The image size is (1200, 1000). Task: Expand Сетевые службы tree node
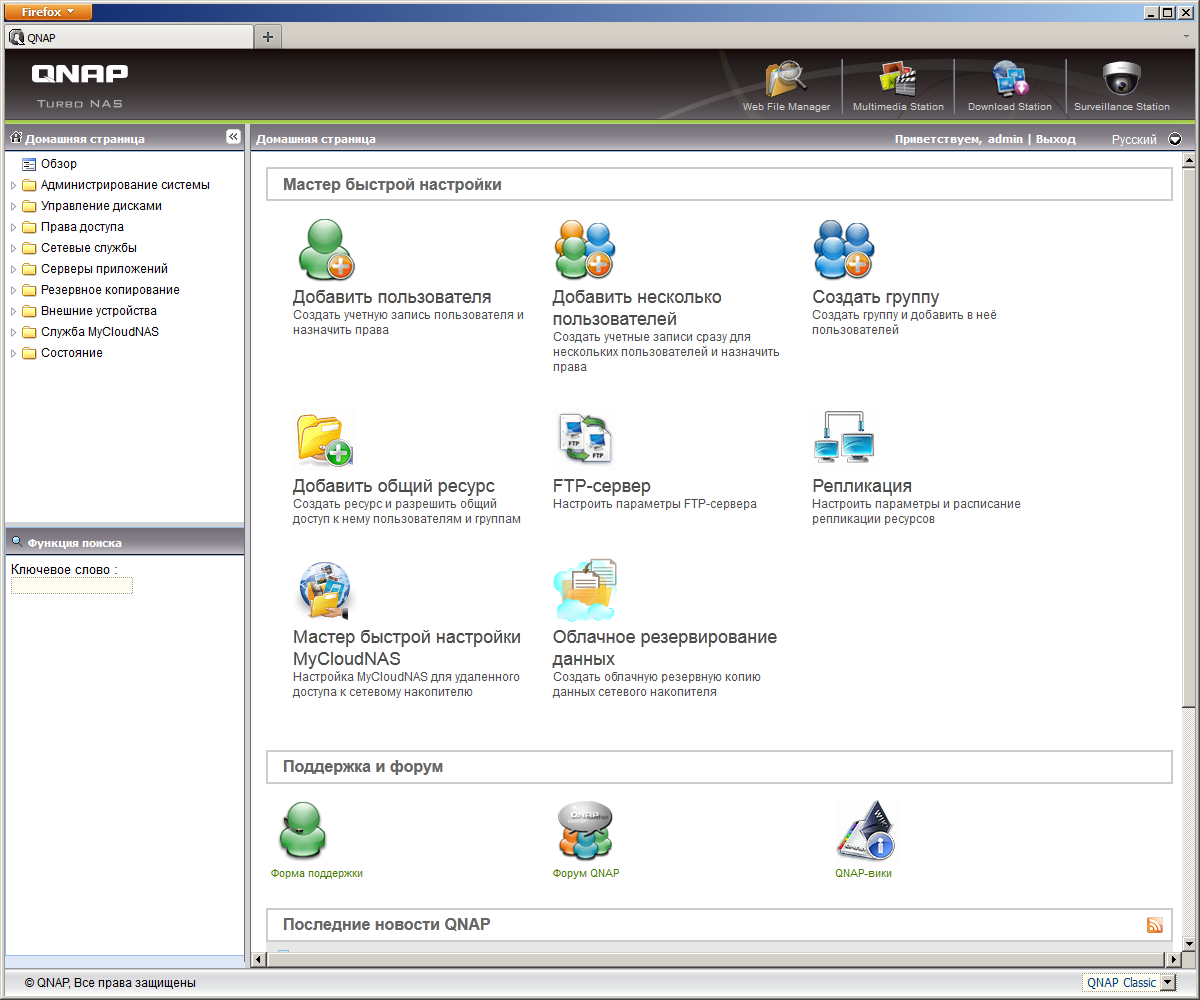[x=13, y=248]
